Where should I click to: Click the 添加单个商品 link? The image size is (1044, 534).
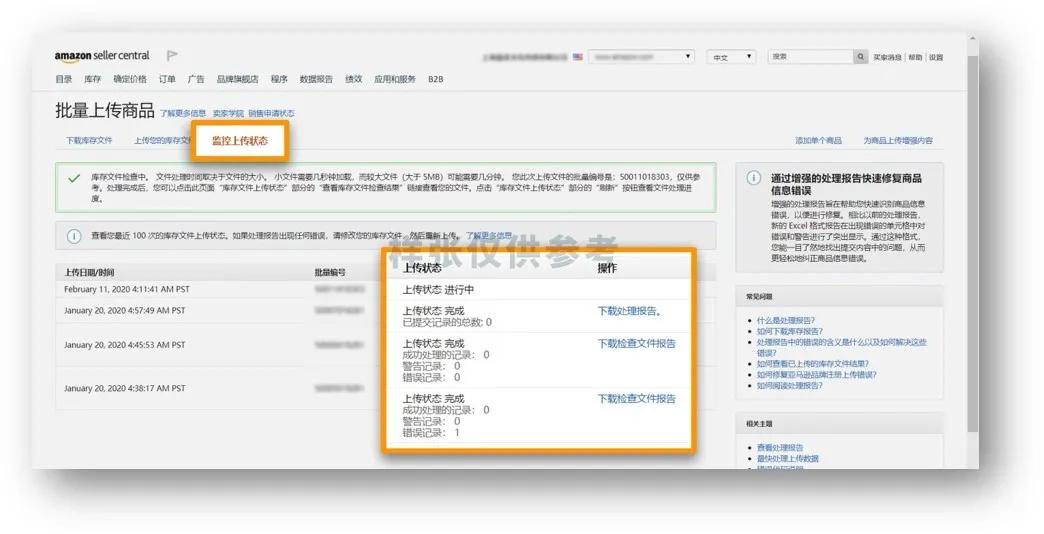pyautogui.click(x=818, y=140)
